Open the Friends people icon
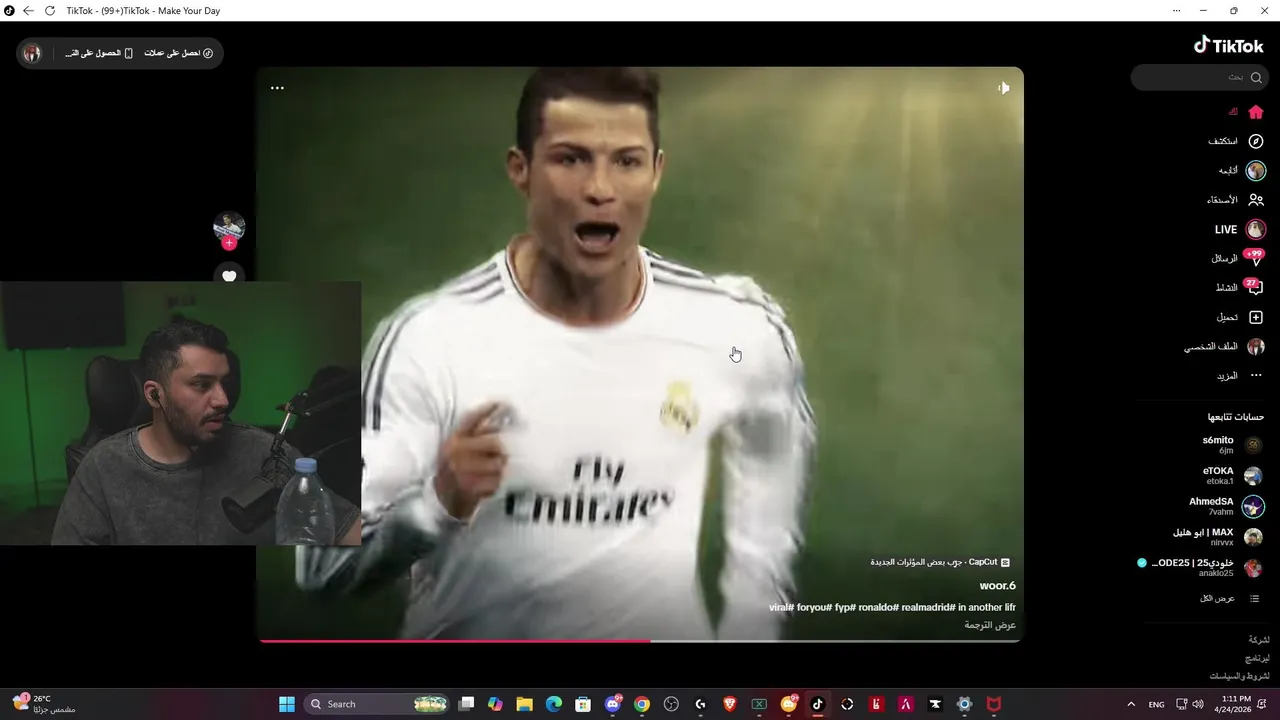Viewport: 1280px width, 720px height. point(1256,200)
